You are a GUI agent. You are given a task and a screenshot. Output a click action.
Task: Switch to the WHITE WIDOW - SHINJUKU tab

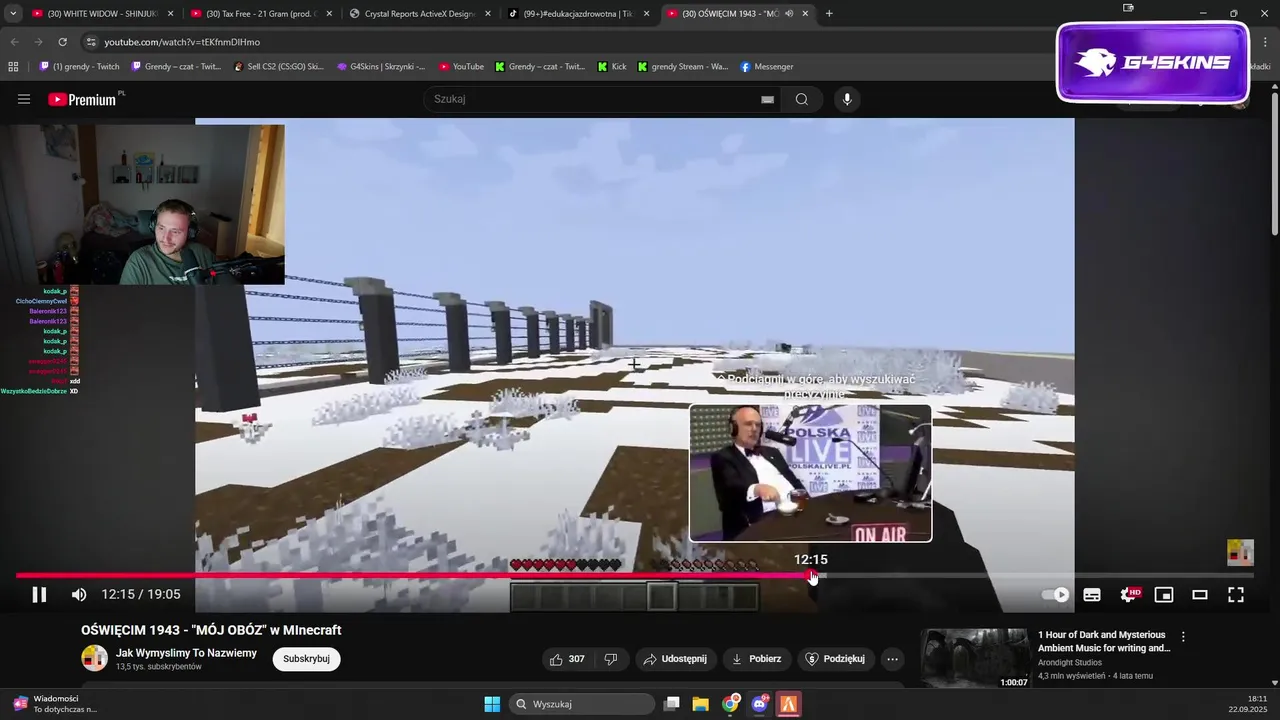(x=103, y=14)
